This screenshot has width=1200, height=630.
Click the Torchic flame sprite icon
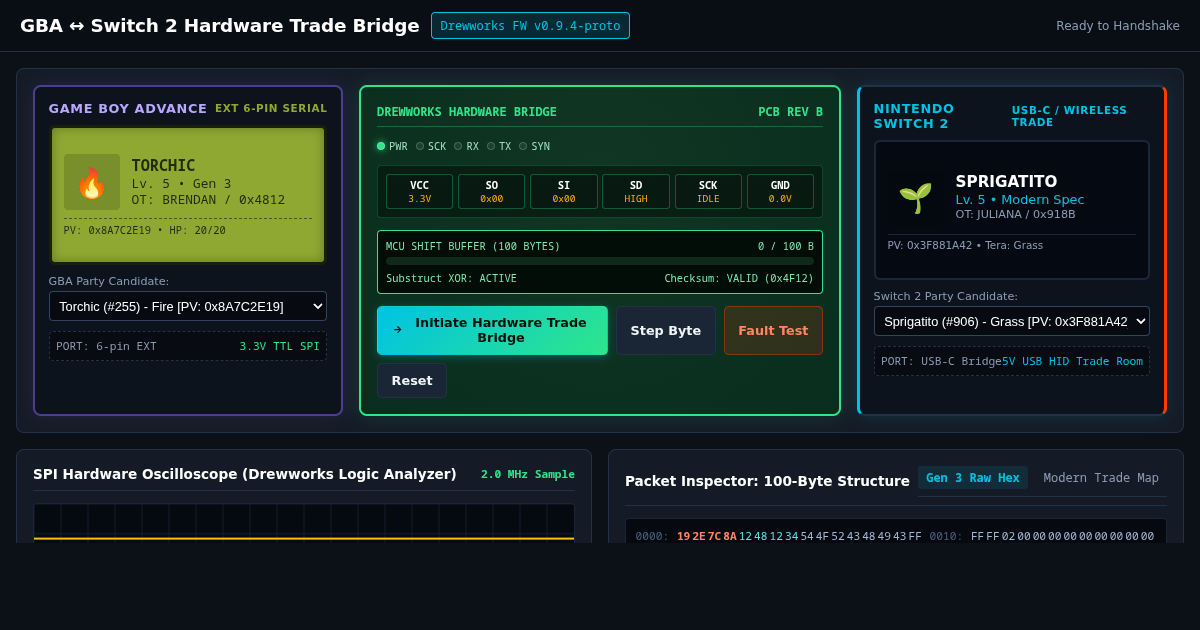click(x=92, y=182)
